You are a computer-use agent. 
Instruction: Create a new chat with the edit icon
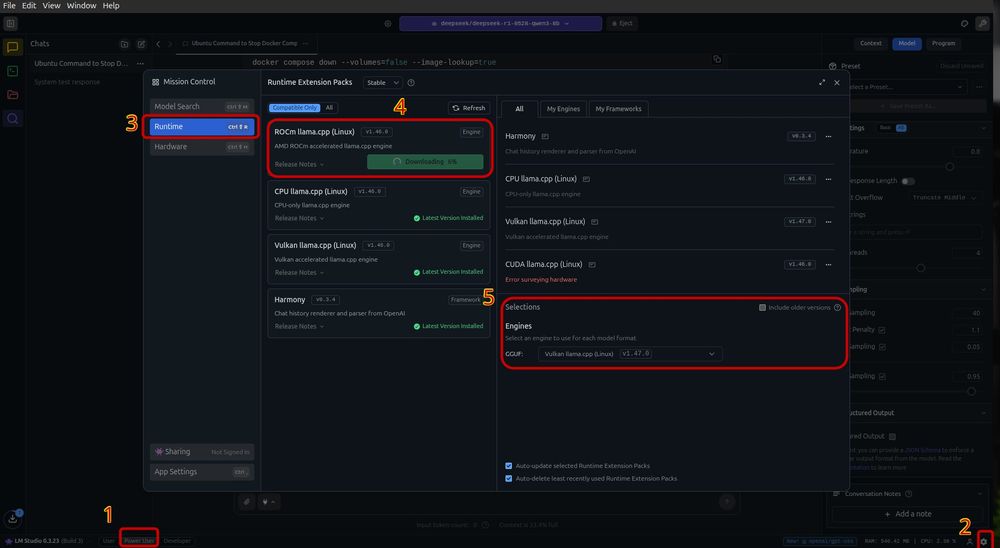click(x=142, y=44)
